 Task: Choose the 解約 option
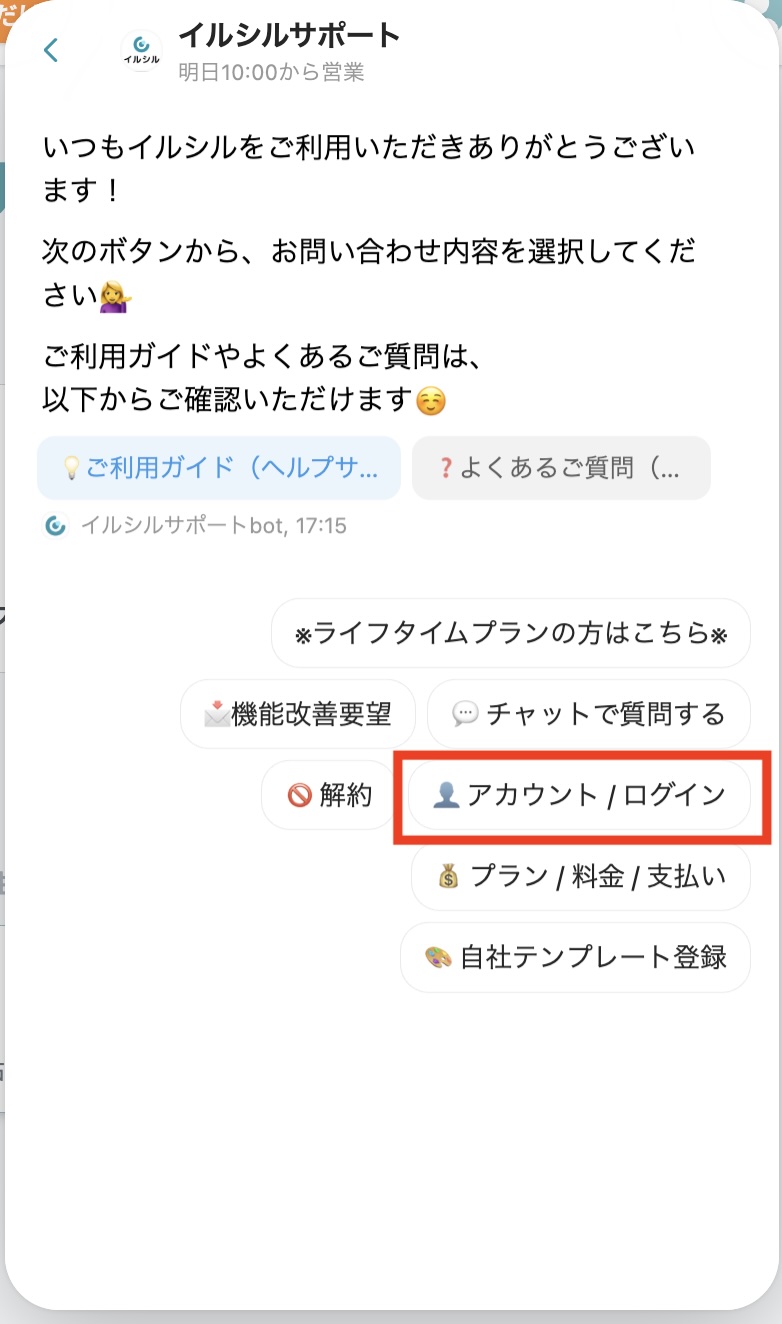[x=329, y=796]
